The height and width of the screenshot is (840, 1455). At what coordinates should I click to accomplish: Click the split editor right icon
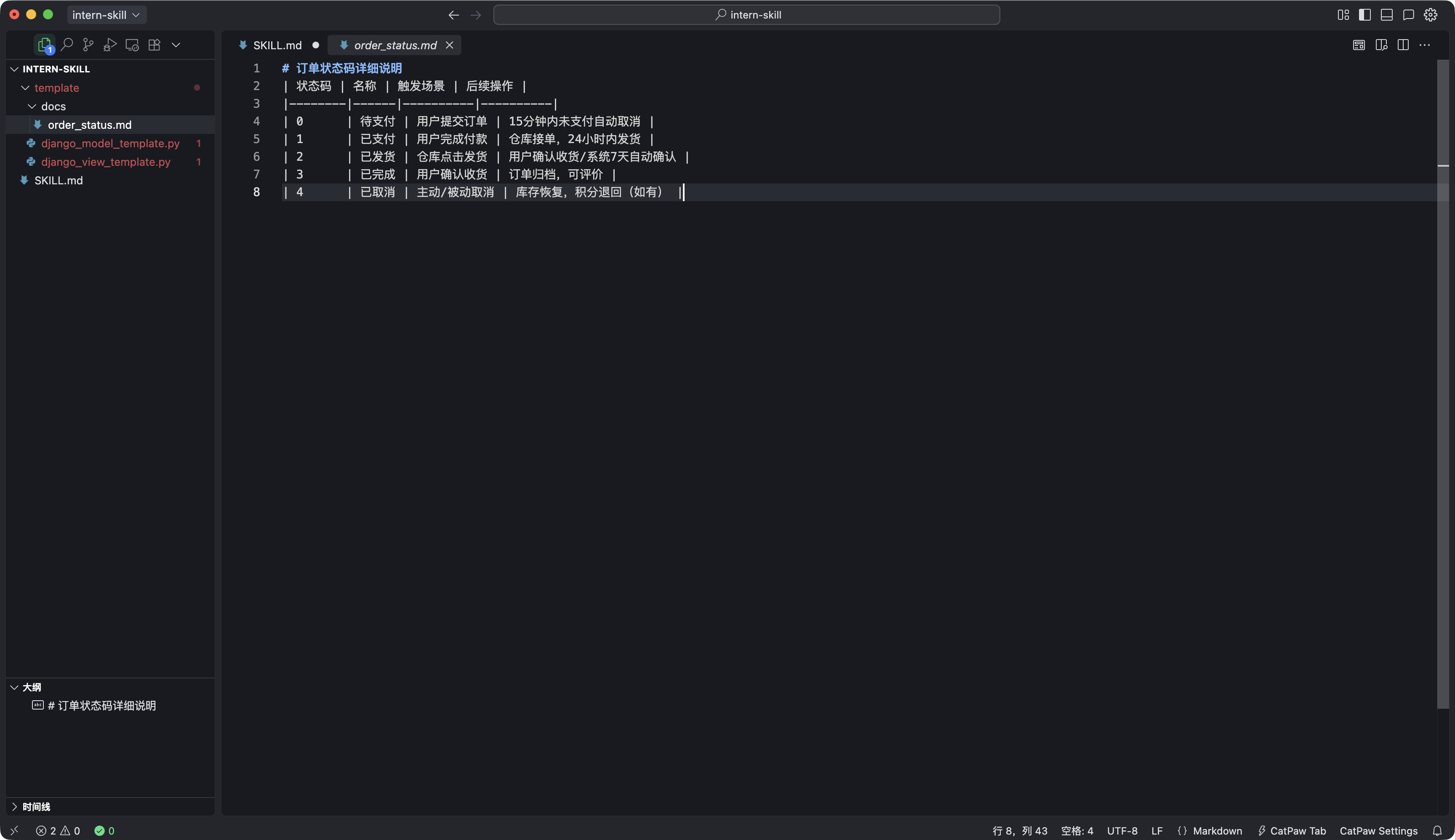[1403, 45]
